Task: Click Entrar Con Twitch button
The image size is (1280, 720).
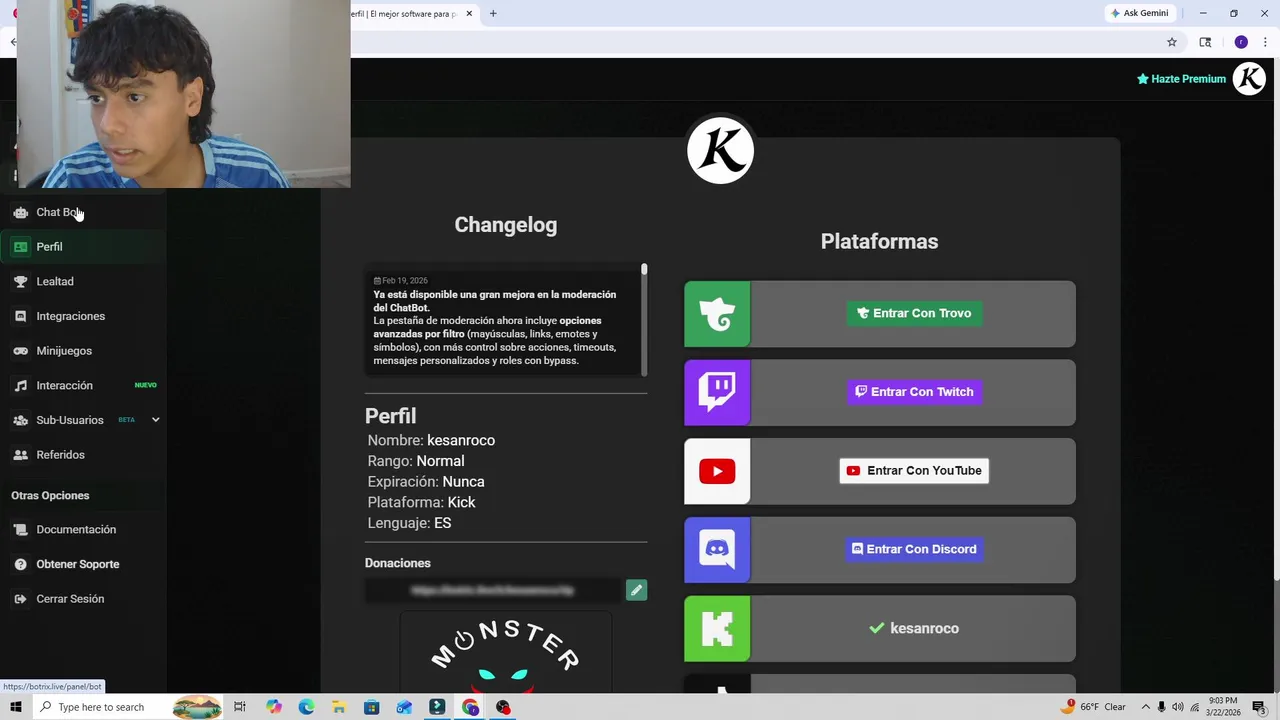Action: [914, 392]
